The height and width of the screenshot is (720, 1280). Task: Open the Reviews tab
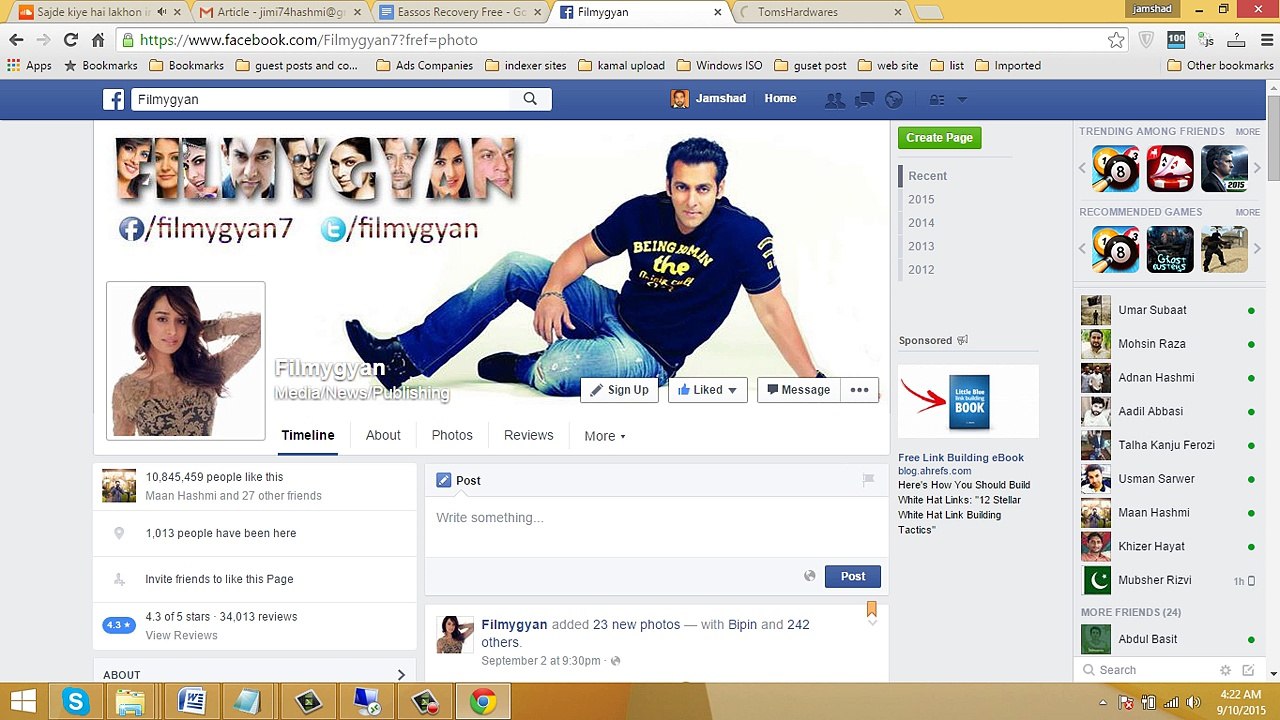(529, 435)
